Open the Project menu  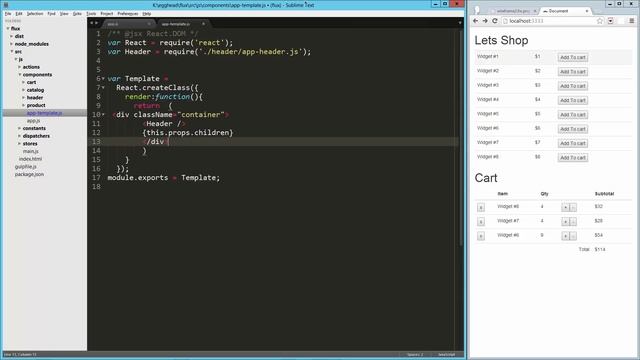pos(107,13)
